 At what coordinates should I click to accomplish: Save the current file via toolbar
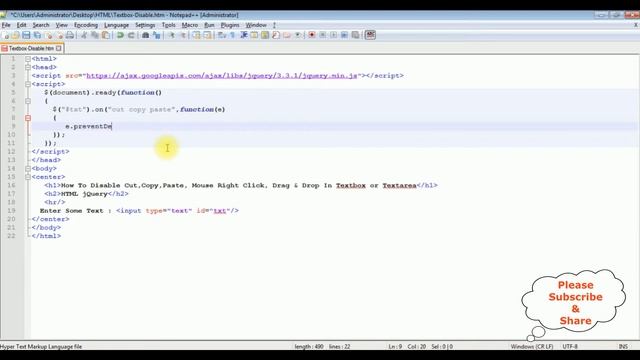tap(26, 35)
